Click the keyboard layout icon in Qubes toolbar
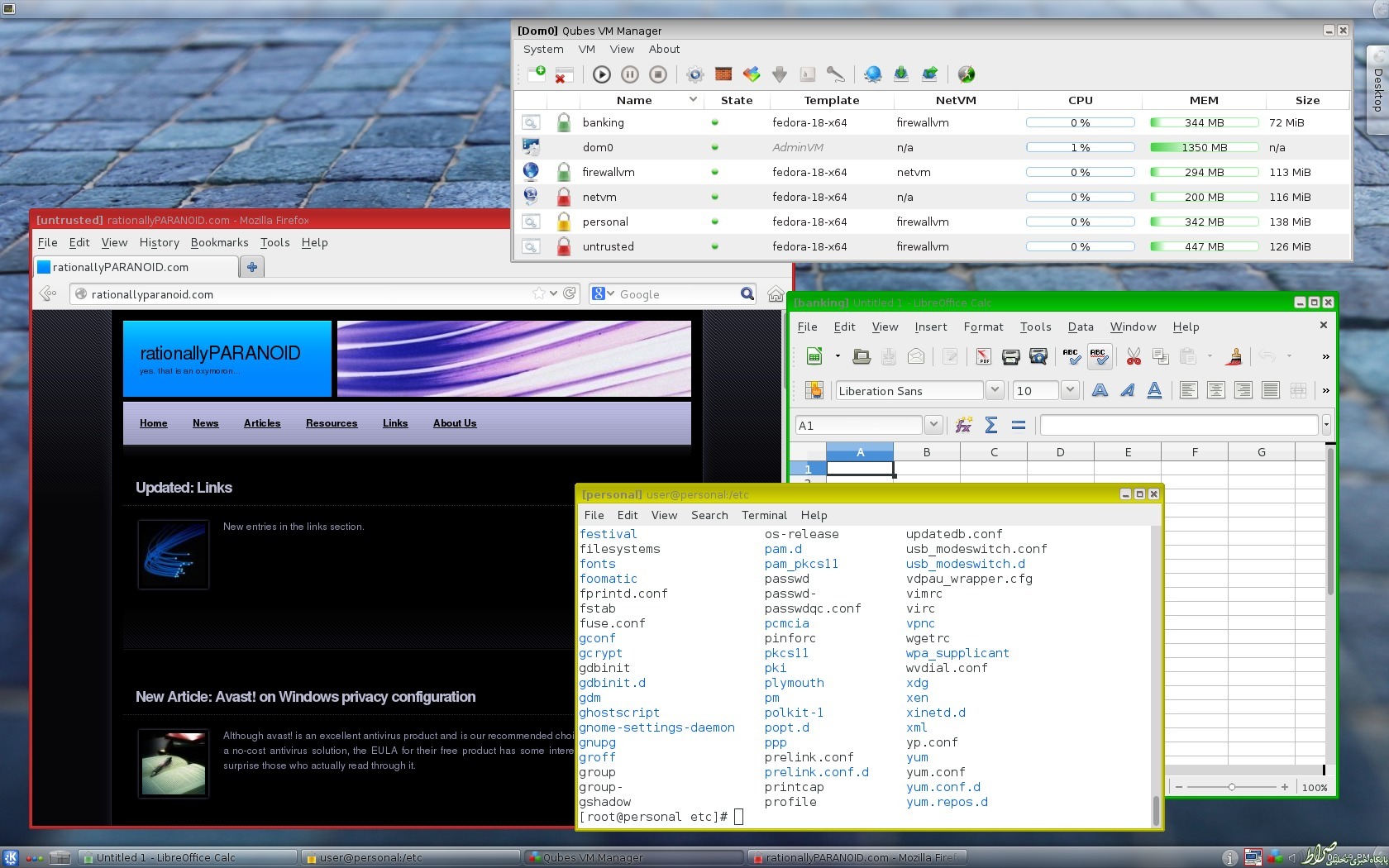The width and height of the screenshot is (1389, 868). click(x=808, y=74)
